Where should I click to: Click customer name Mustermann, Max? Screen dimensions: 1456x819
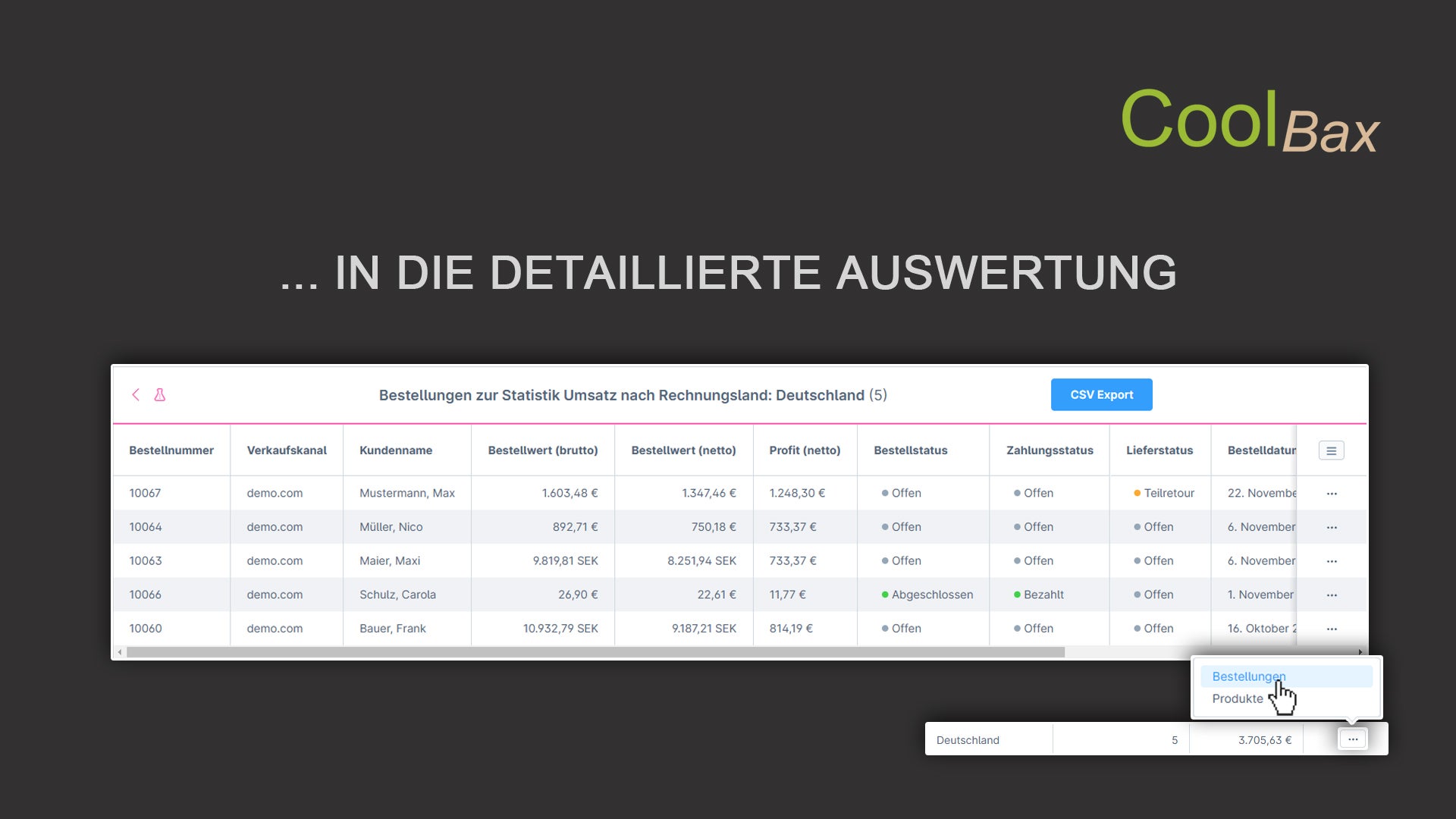pos(407,493)
